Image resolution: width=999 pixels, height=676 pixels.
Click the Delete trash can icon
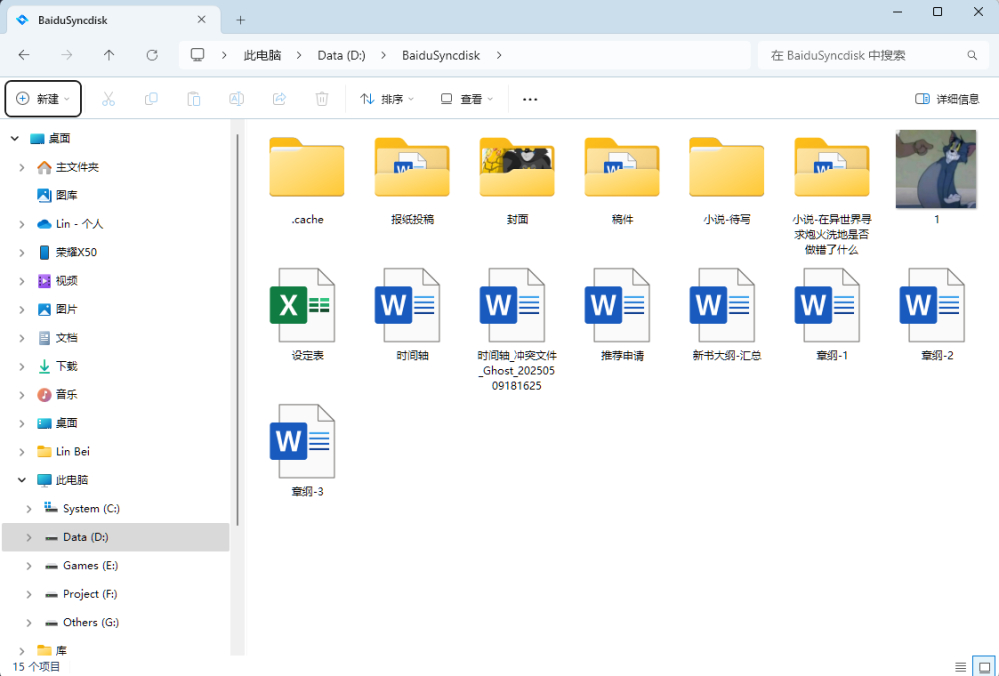(322, 99)
